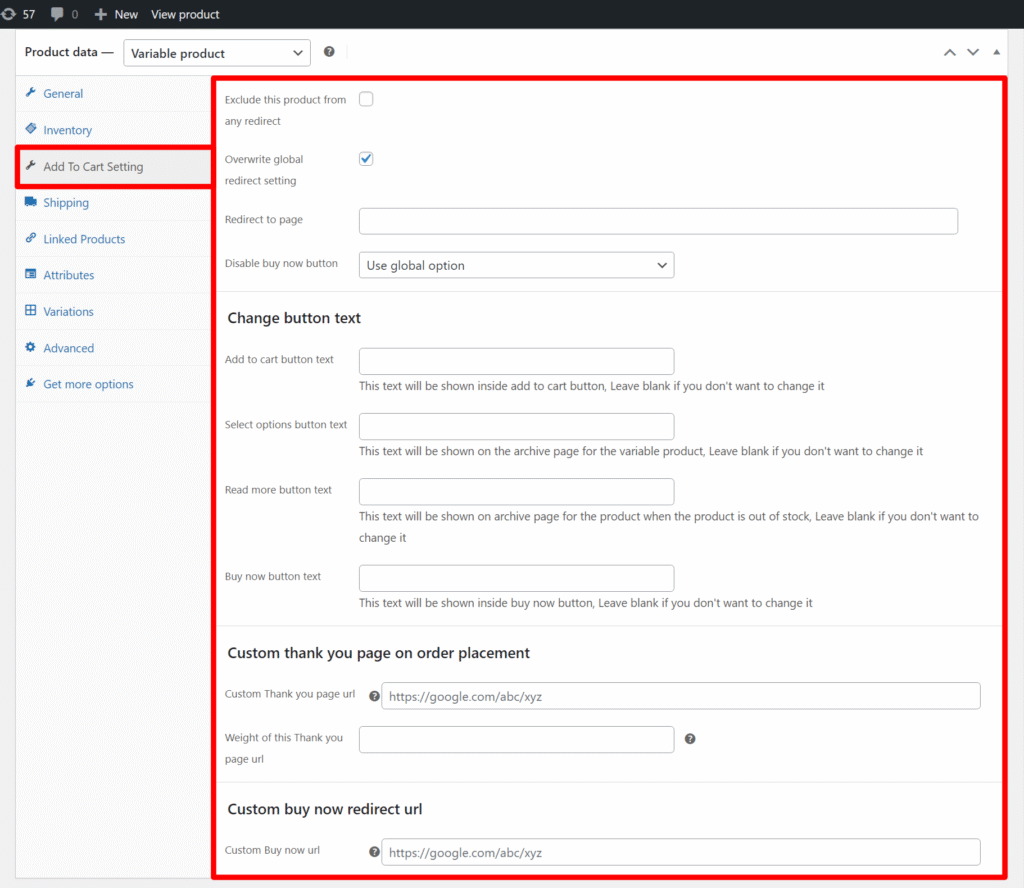Focus the Add to cart button text field
Screen dimensions: 1024x888
(516, 361)
